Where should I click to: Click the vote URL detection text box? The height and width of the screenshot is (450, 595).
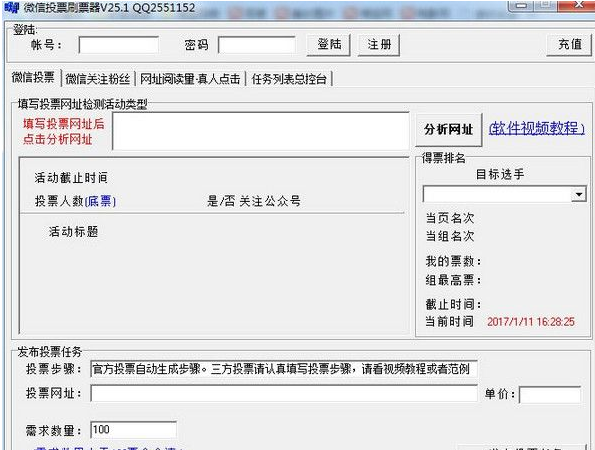pyautogui.click(x=261, y=131)
